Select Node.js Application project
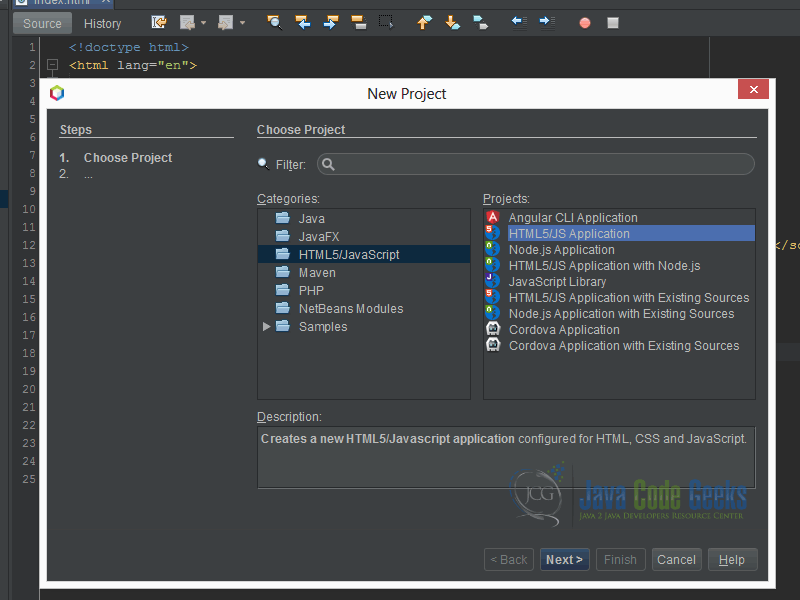 562,249
